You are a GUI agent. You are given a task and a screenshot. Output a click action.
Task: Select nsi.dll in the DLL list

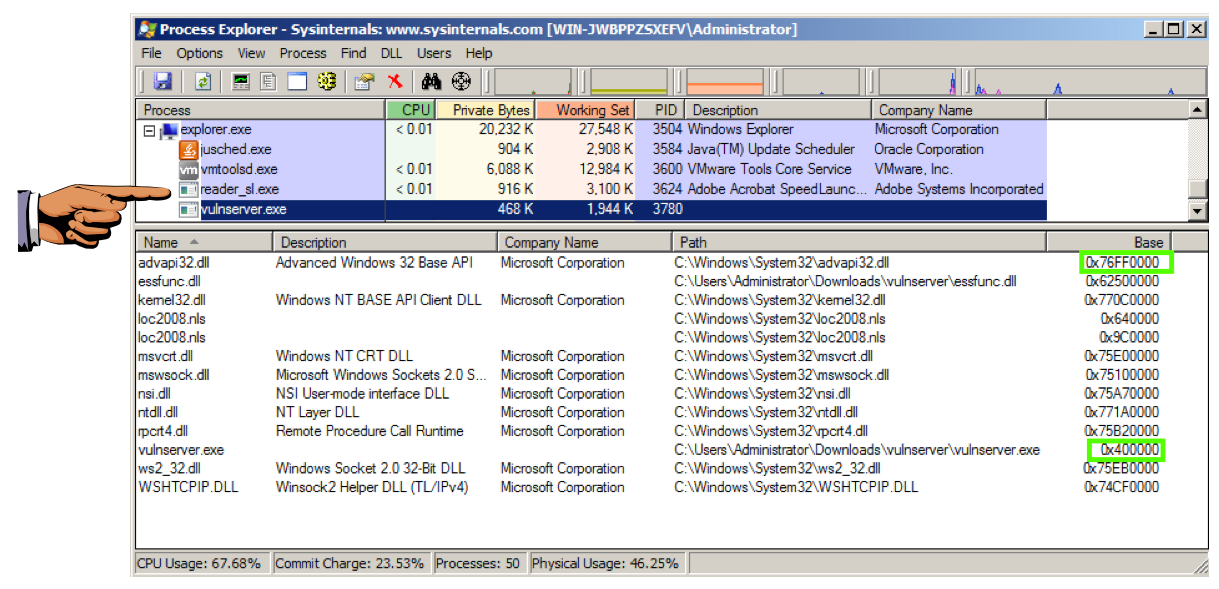coord(155,394)
